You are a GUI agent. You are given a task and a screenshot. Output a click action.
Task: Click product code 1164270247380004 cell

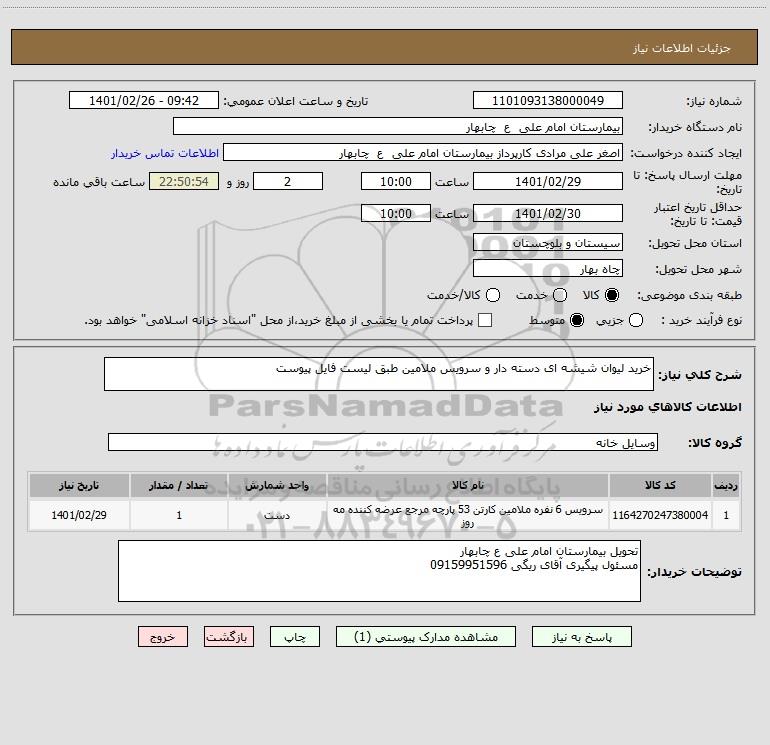coord(660,515)
